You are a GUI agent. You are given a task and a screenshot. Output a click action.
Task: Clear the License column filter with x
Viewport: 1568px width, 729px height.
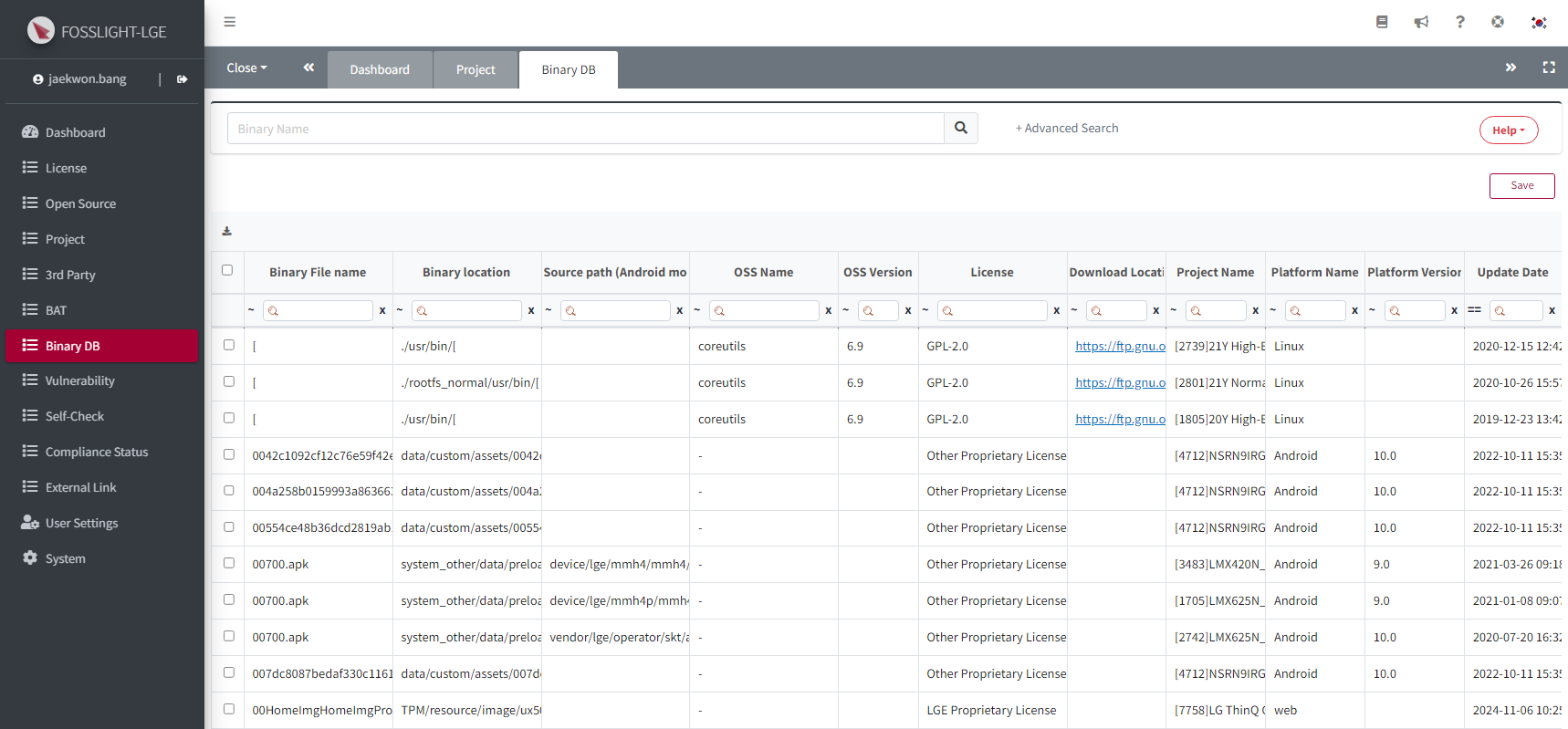pos(1057,311)
